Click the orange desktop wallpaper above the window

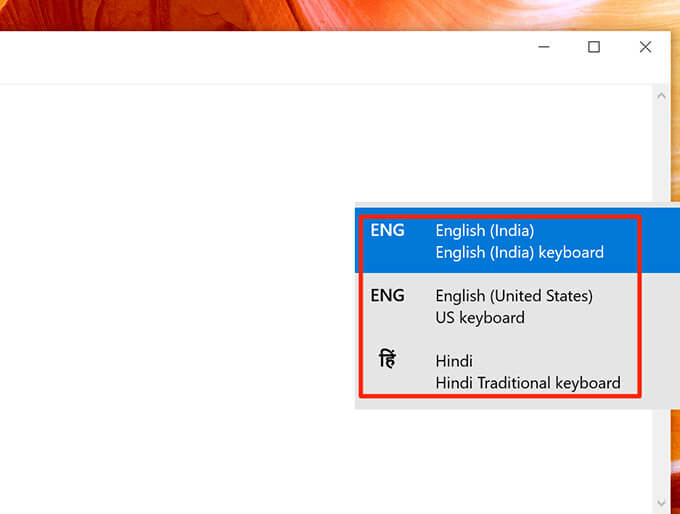click(300, 14)
